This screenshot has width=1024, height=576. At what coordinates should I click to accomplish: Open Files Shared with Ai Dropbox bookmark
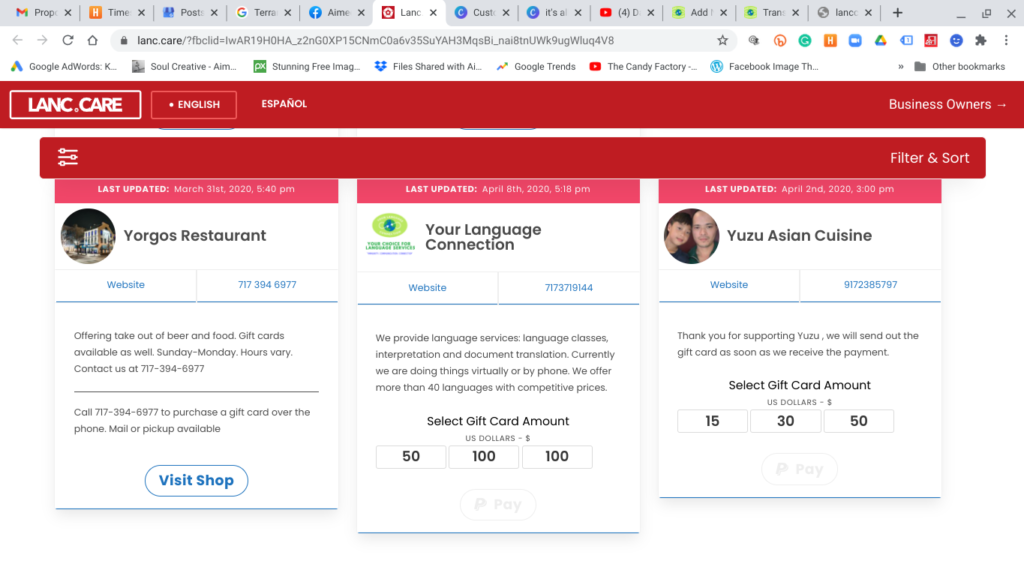click(428, 67)
